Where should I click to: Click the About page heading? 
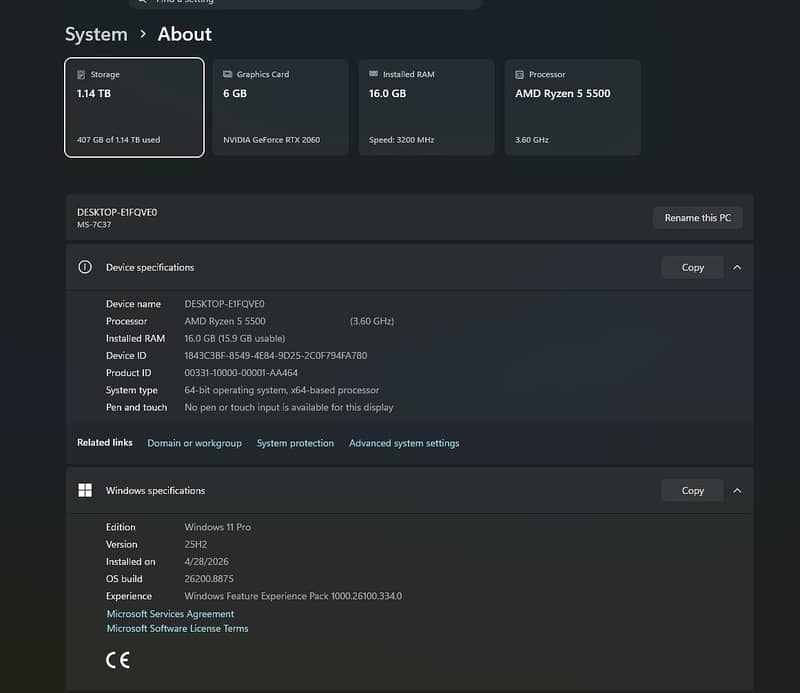coord(185,34)
